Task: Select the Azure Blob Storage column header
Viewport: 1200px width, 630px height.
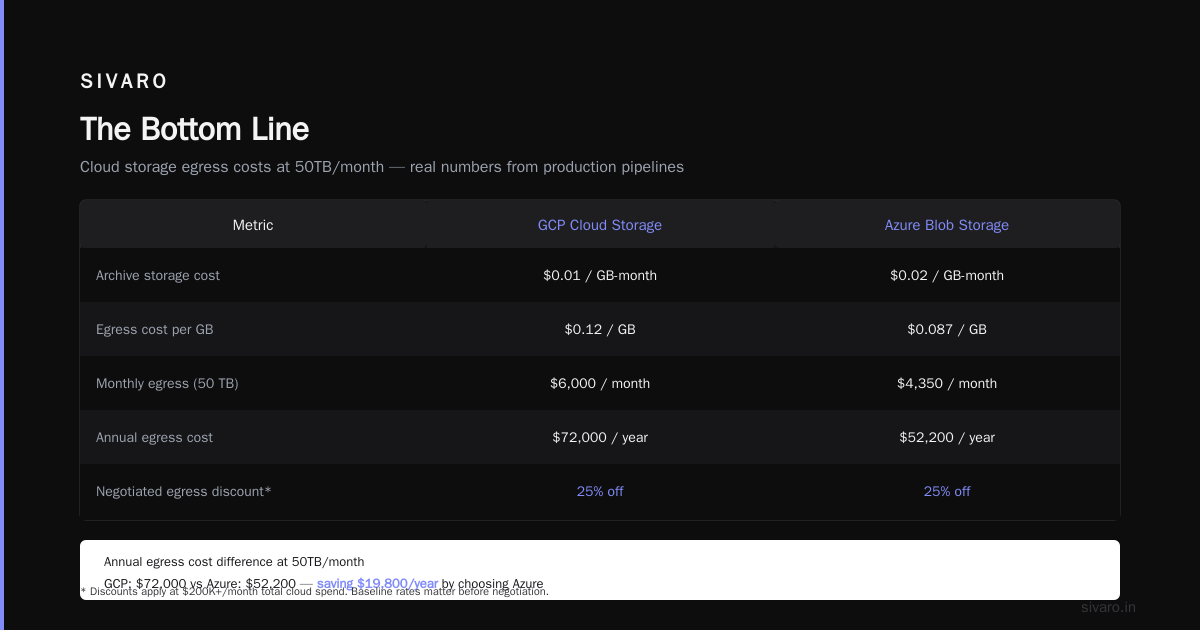Action: pyautogui.click(x=947, y=225)
